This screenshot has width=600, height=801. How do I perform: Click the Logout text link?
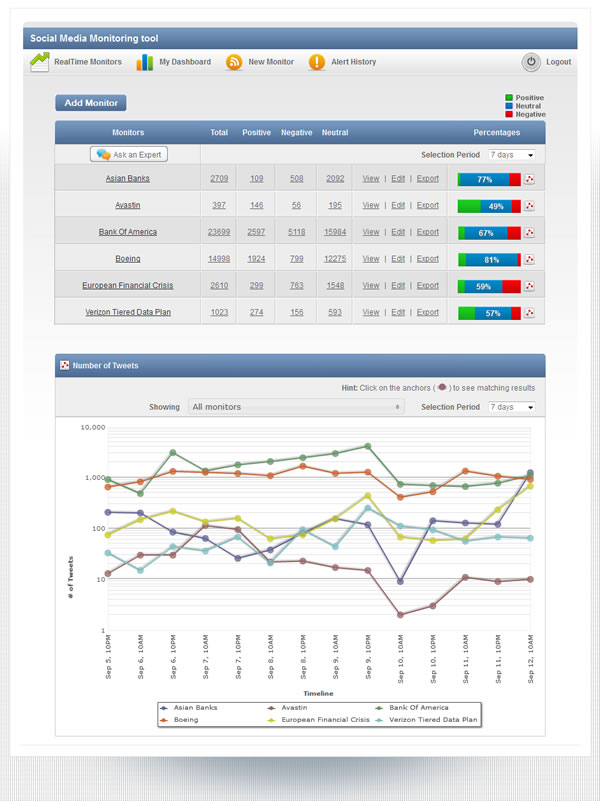click(559, 62)
